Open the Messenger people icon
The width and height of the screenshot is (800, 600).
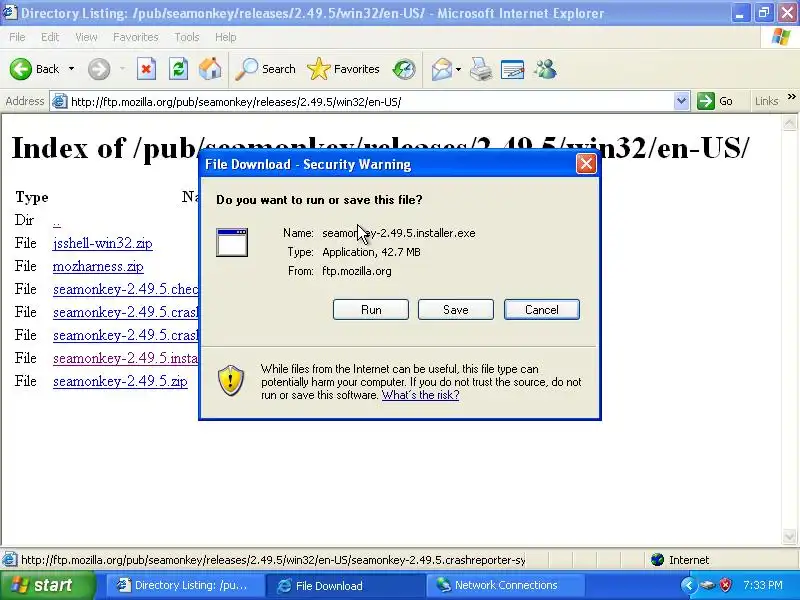pos(545,69)
